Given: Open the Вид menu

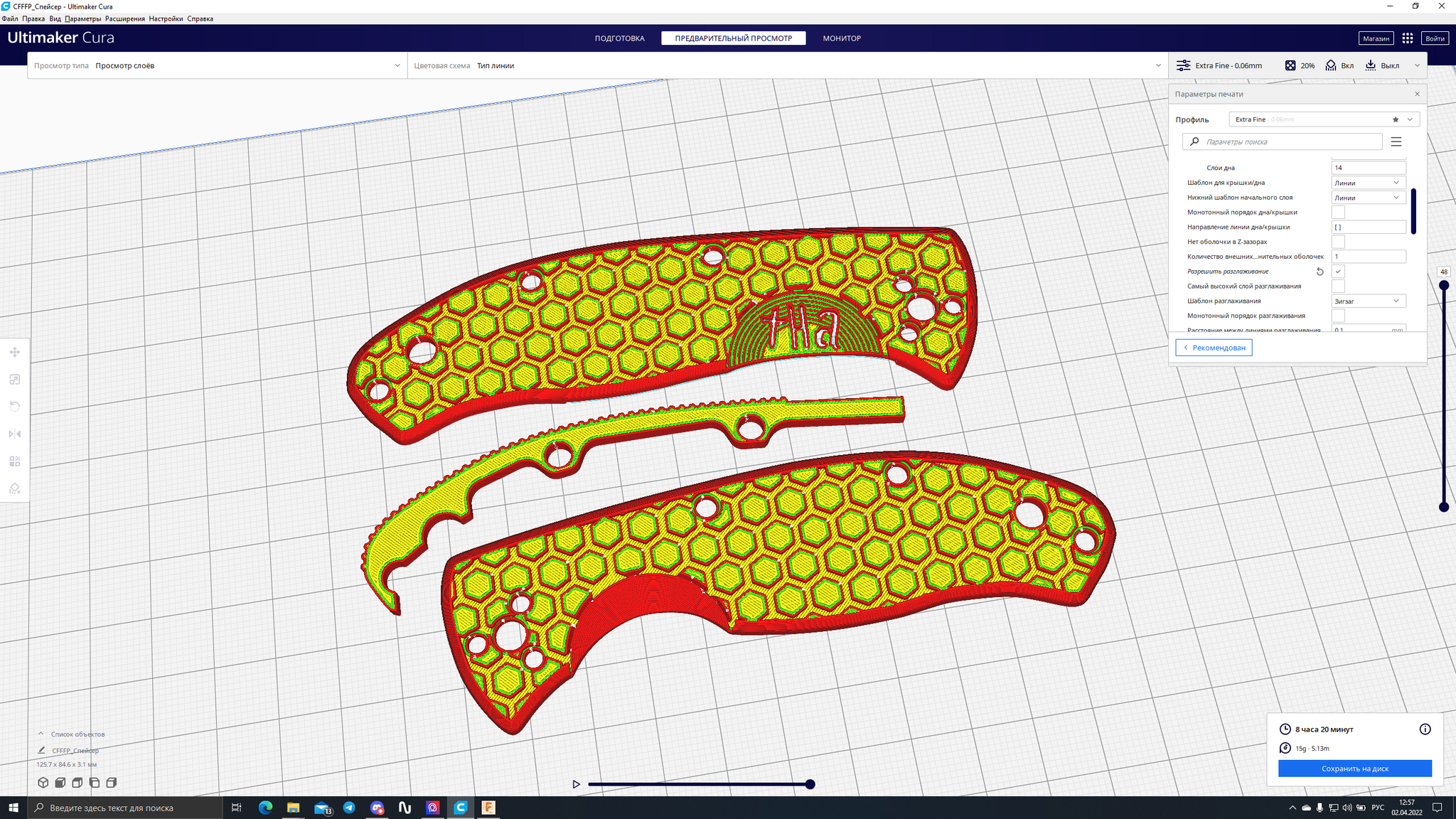Looking at the screenshot, I should click(55, 18).
